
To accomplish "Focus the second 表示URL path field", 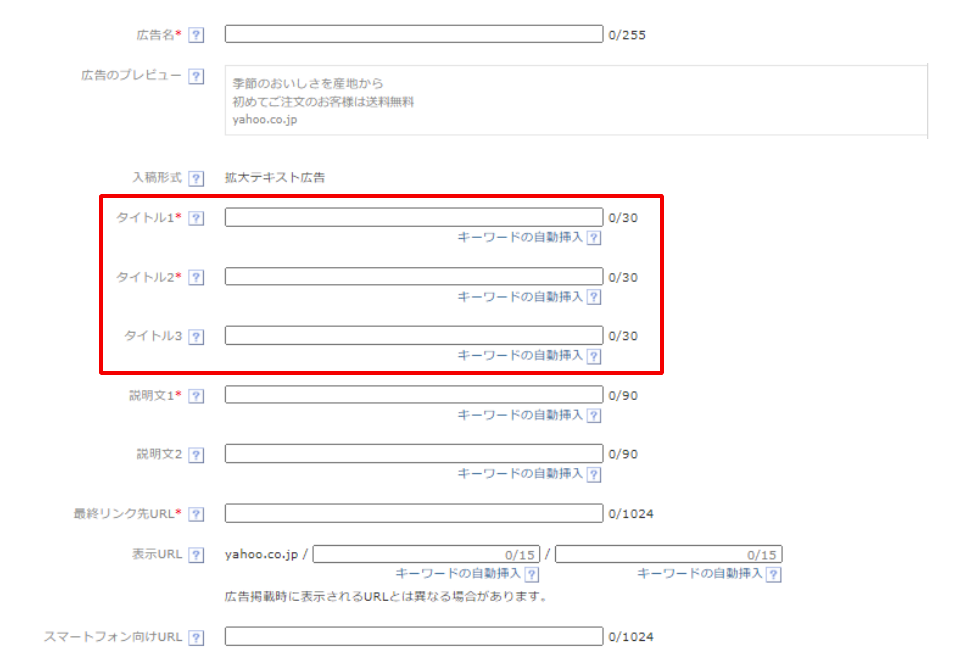I will tap(668, 554).
